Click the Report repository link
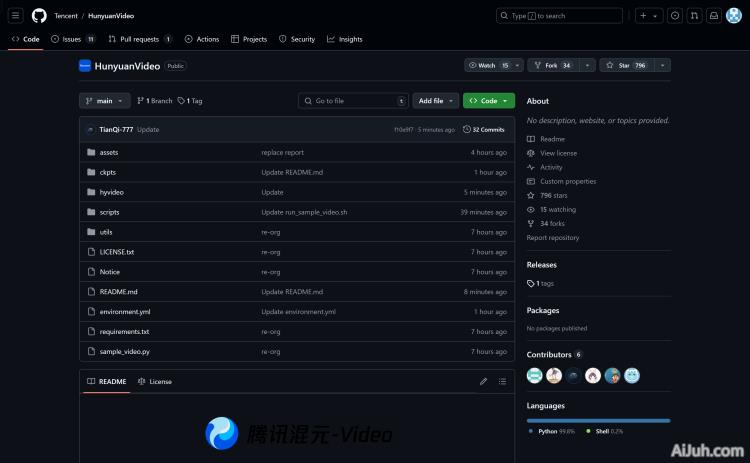The image size is (750, 463). click(553, 238)
